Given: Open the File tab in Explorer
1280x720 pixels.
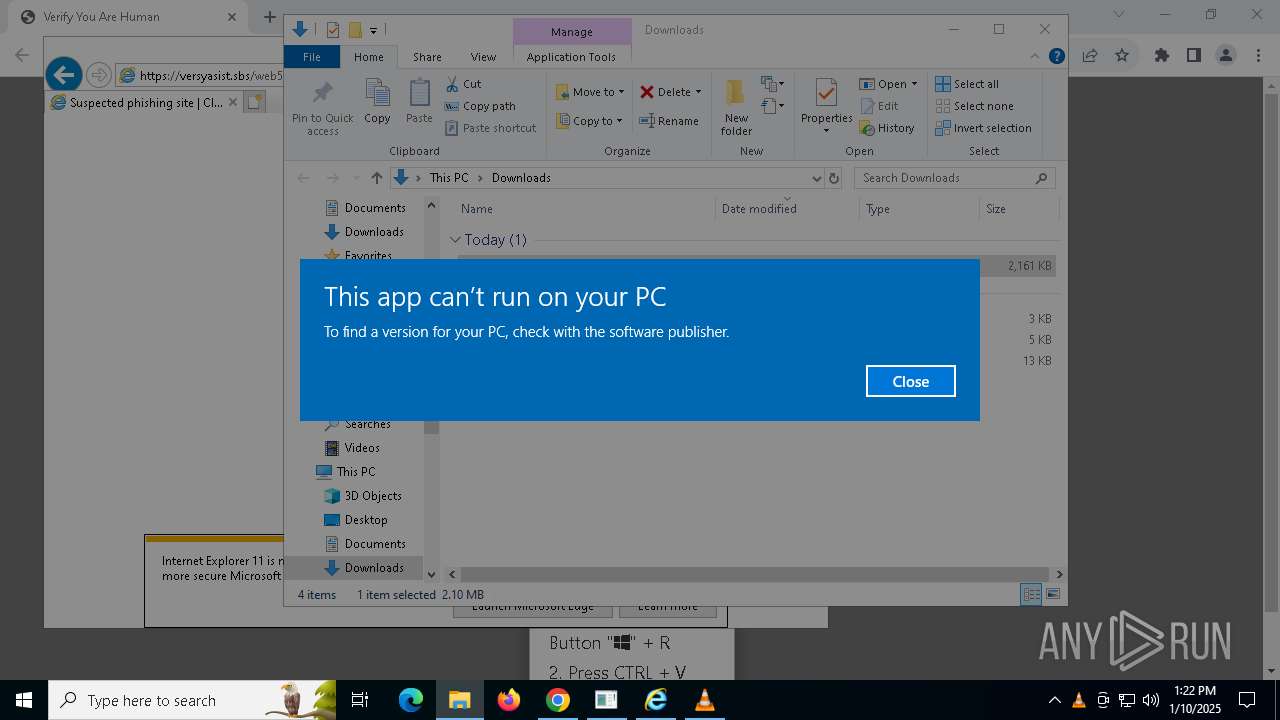Looking at the screenshot, I should (312, 57).
